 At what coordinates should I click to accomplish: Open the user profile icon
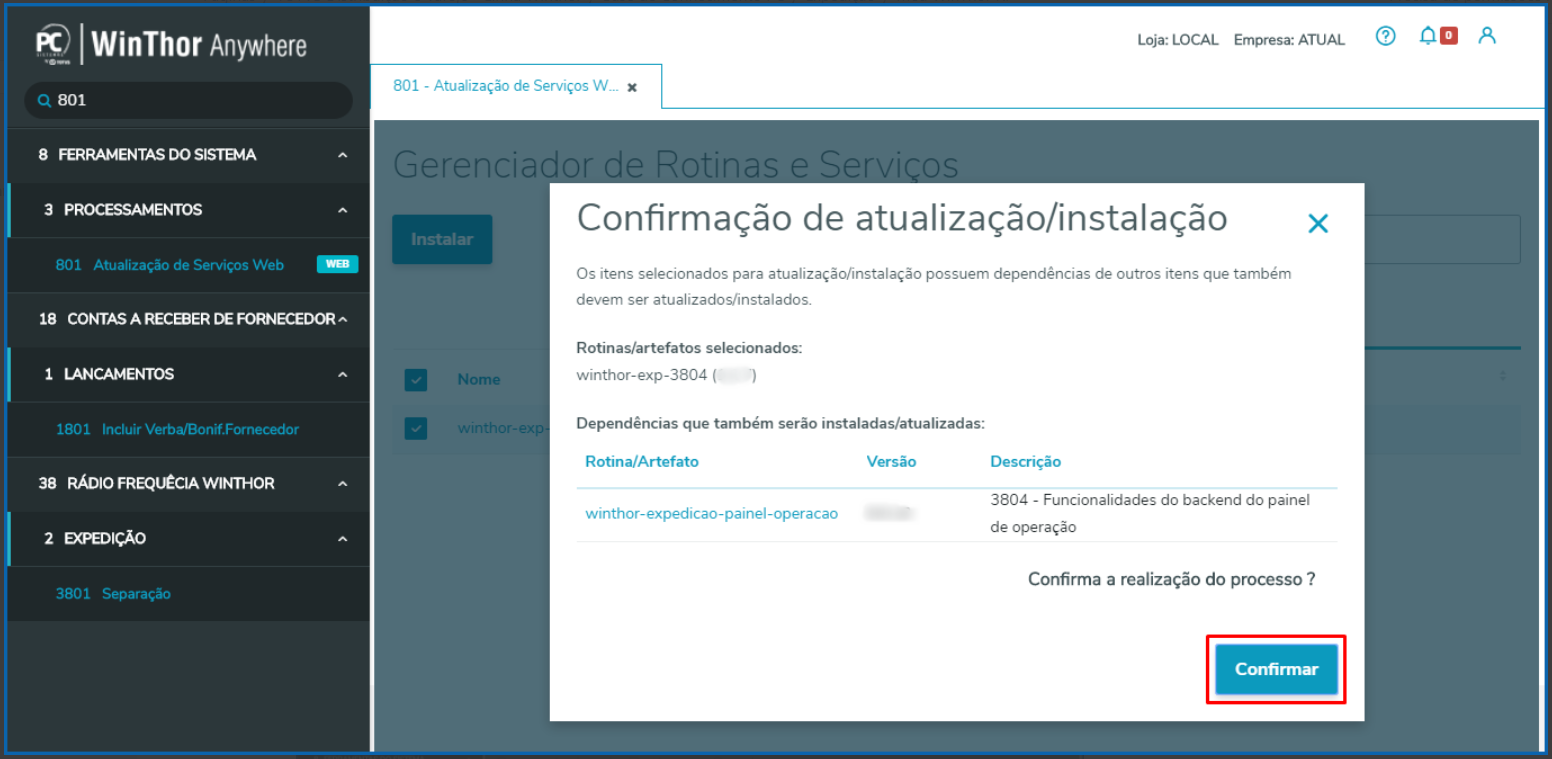(x=1487, y=36)
